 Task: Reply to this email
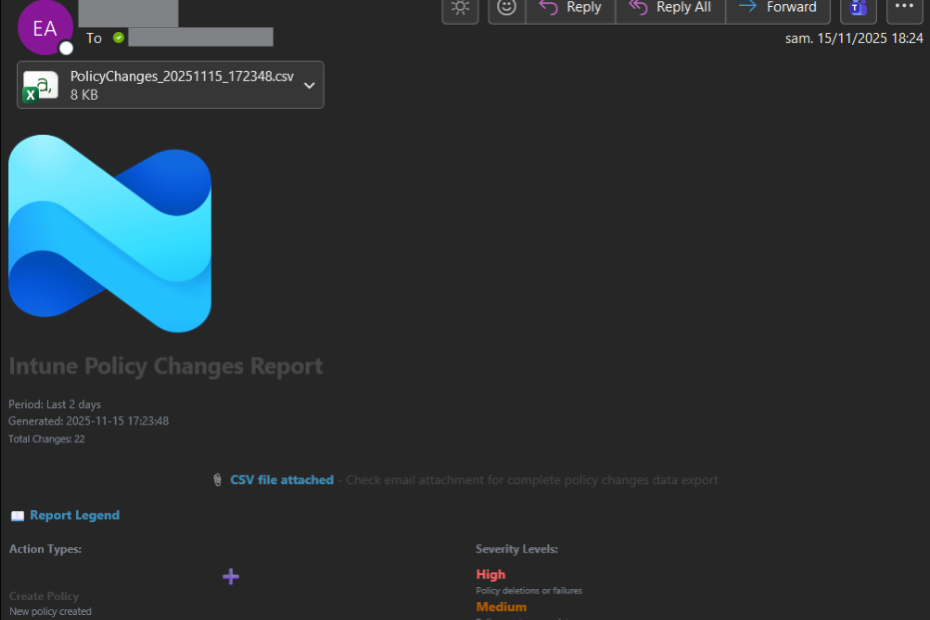571,8
